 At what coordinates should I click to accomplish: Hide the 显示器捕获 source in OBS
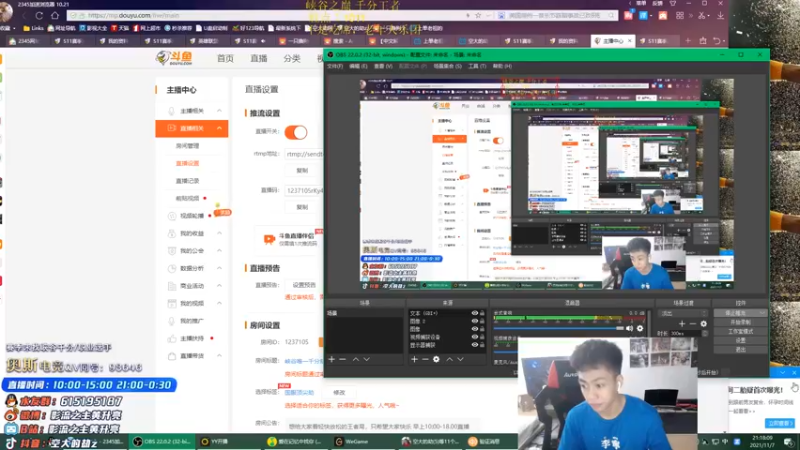(474, 345)
